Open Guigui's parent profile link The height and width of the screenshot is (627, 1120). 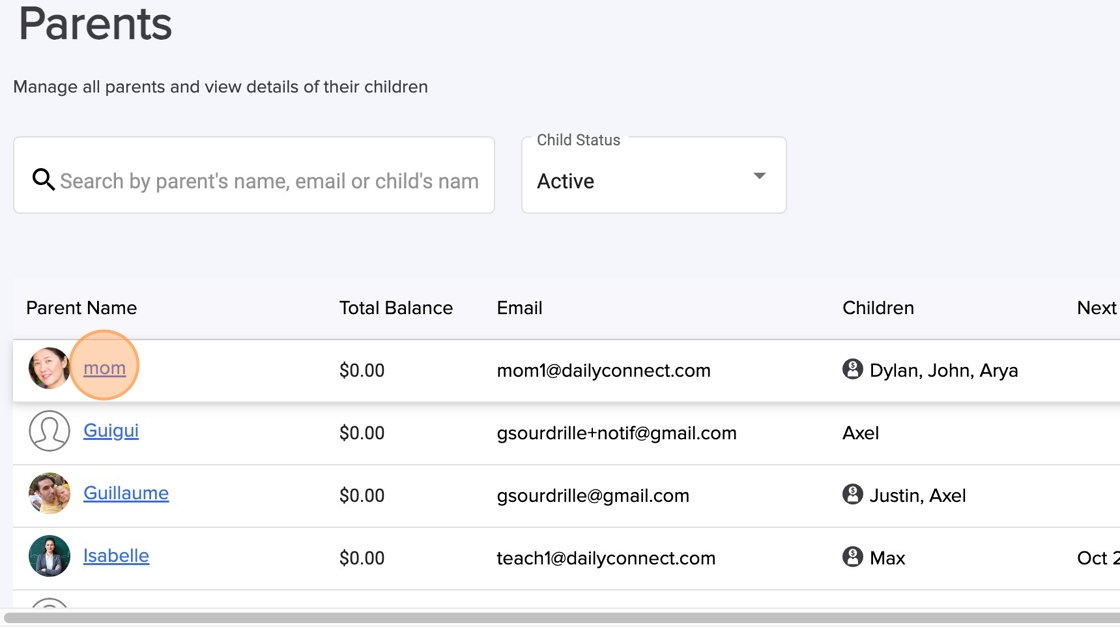[x=111, y=431]
